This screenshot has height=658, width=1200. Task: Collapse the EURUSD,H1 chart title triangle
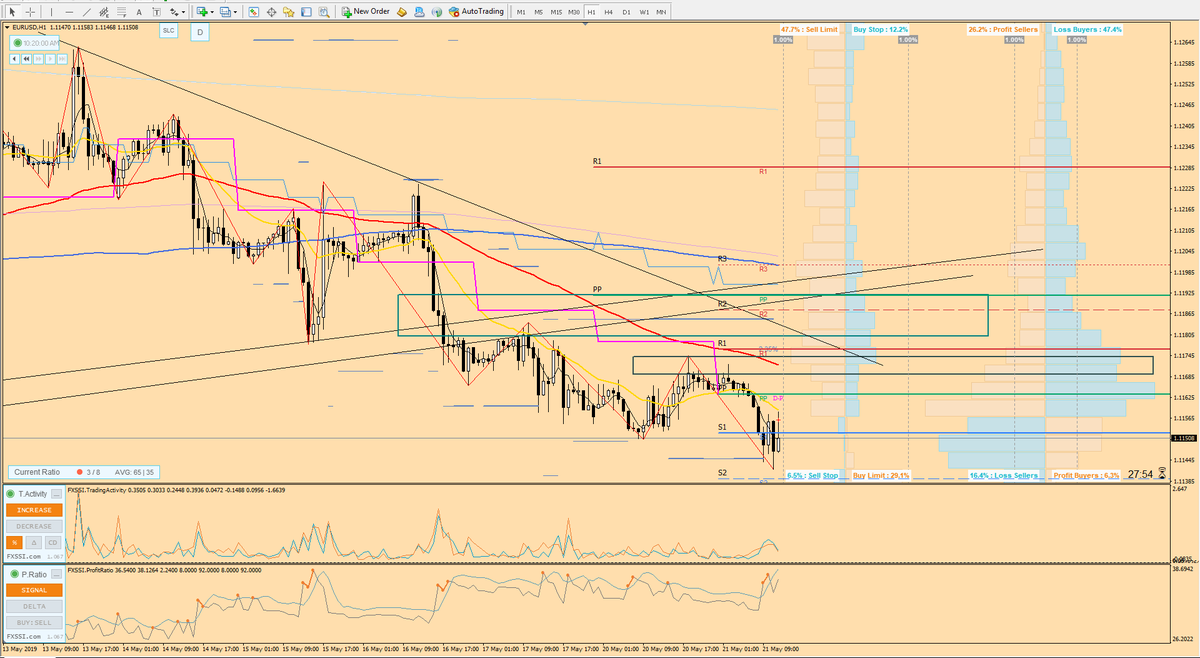[7, 27]
